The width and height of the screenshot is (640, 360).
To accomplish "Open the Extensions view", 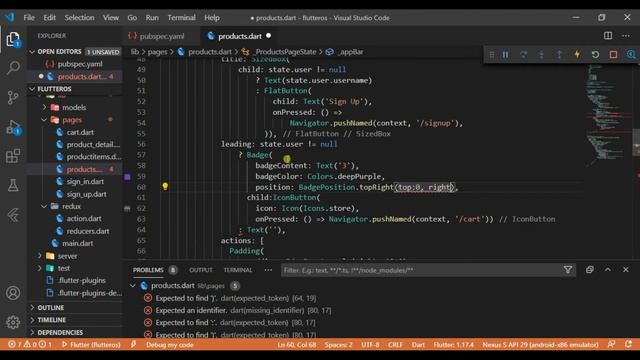I will (x=13, y=156).
